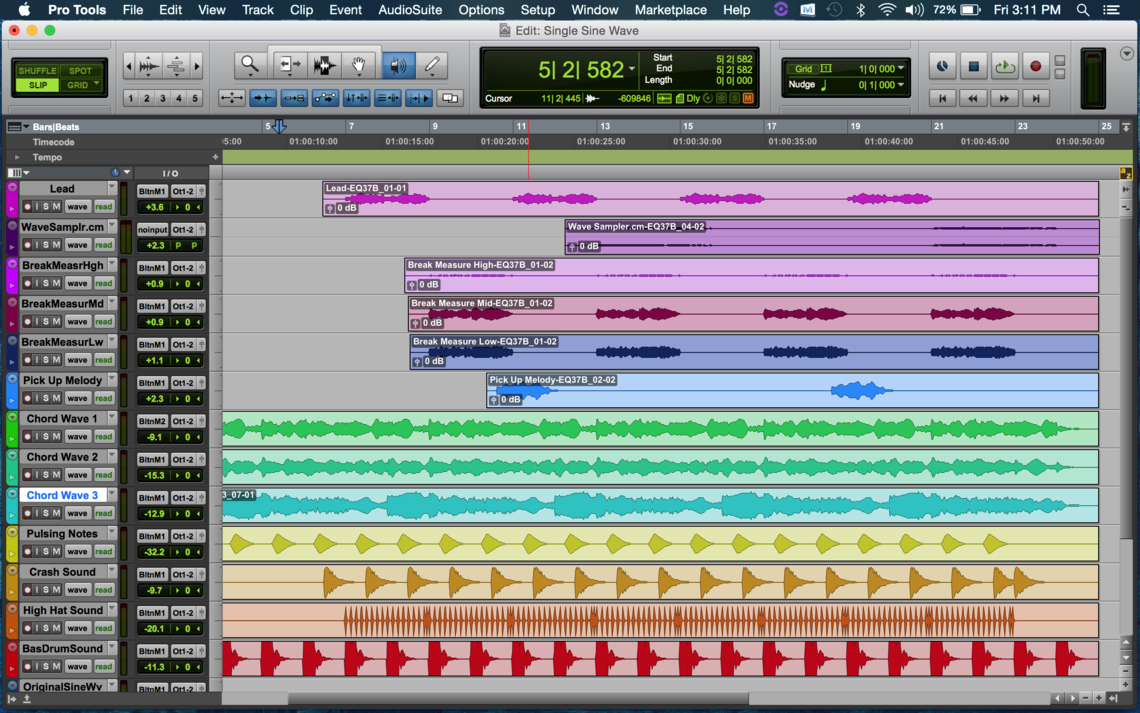This screenshot has width=1140, height=713.
Task: Click Return to Zero transport button
Action: 942,98
